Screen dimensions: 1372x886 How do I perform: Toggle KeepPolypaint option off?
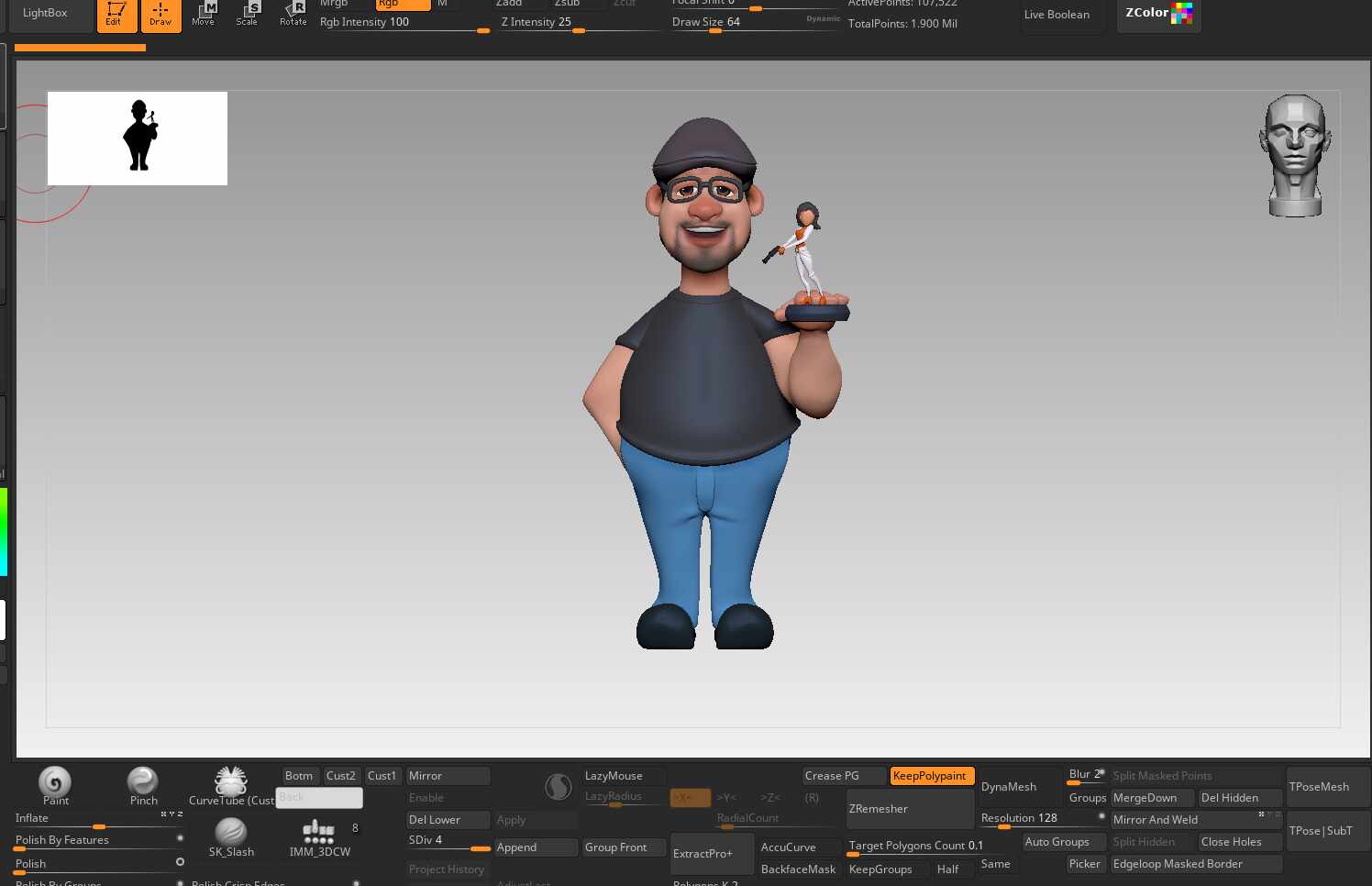(930, 776)
